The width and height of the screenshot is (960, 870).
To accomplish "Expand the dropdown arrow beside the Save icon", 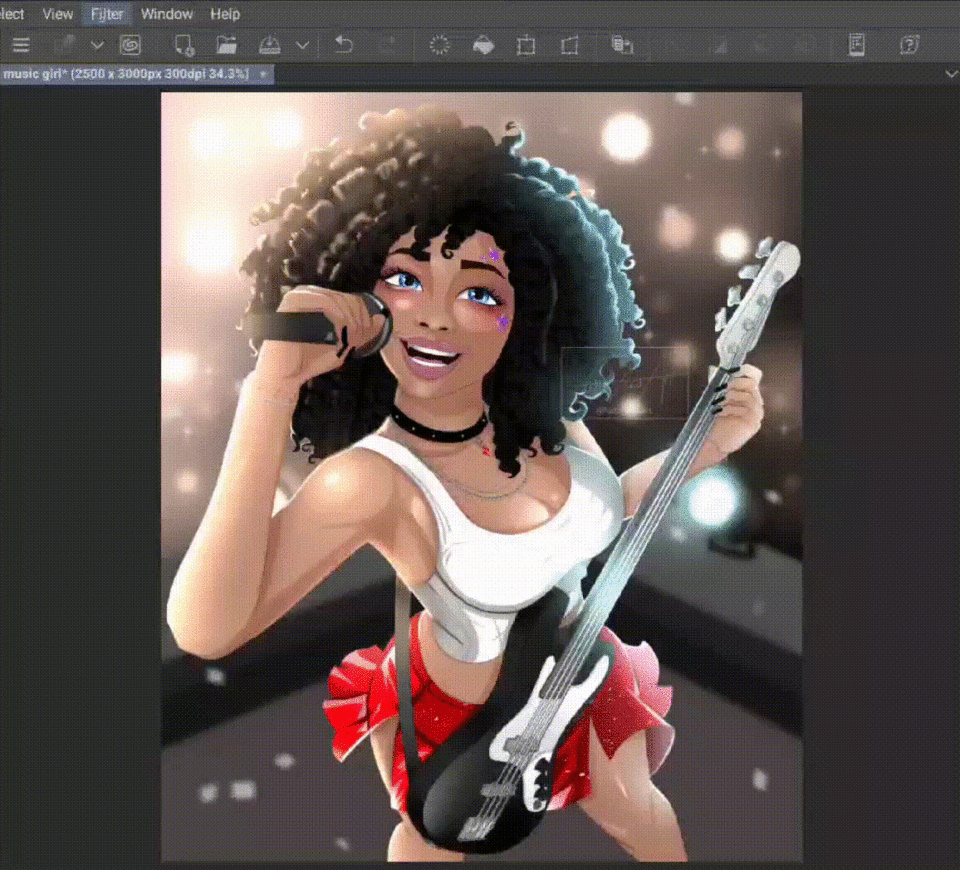I will tap(302, 45).
